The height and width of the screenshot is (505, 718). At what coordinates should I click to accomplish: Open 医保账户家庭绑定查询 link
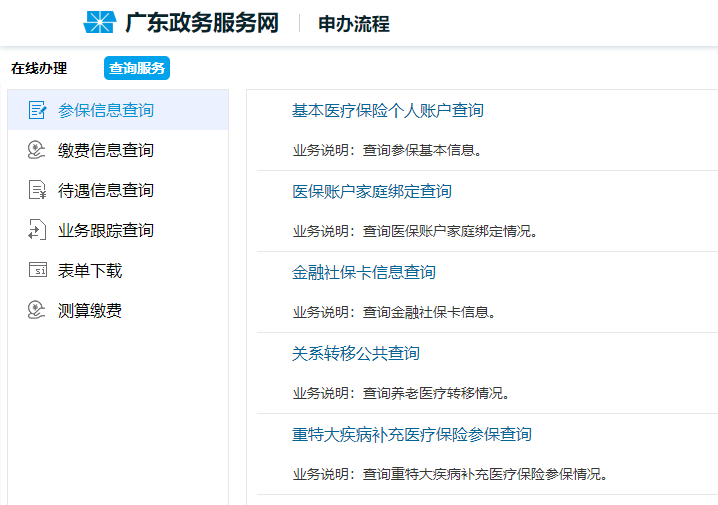372,191
